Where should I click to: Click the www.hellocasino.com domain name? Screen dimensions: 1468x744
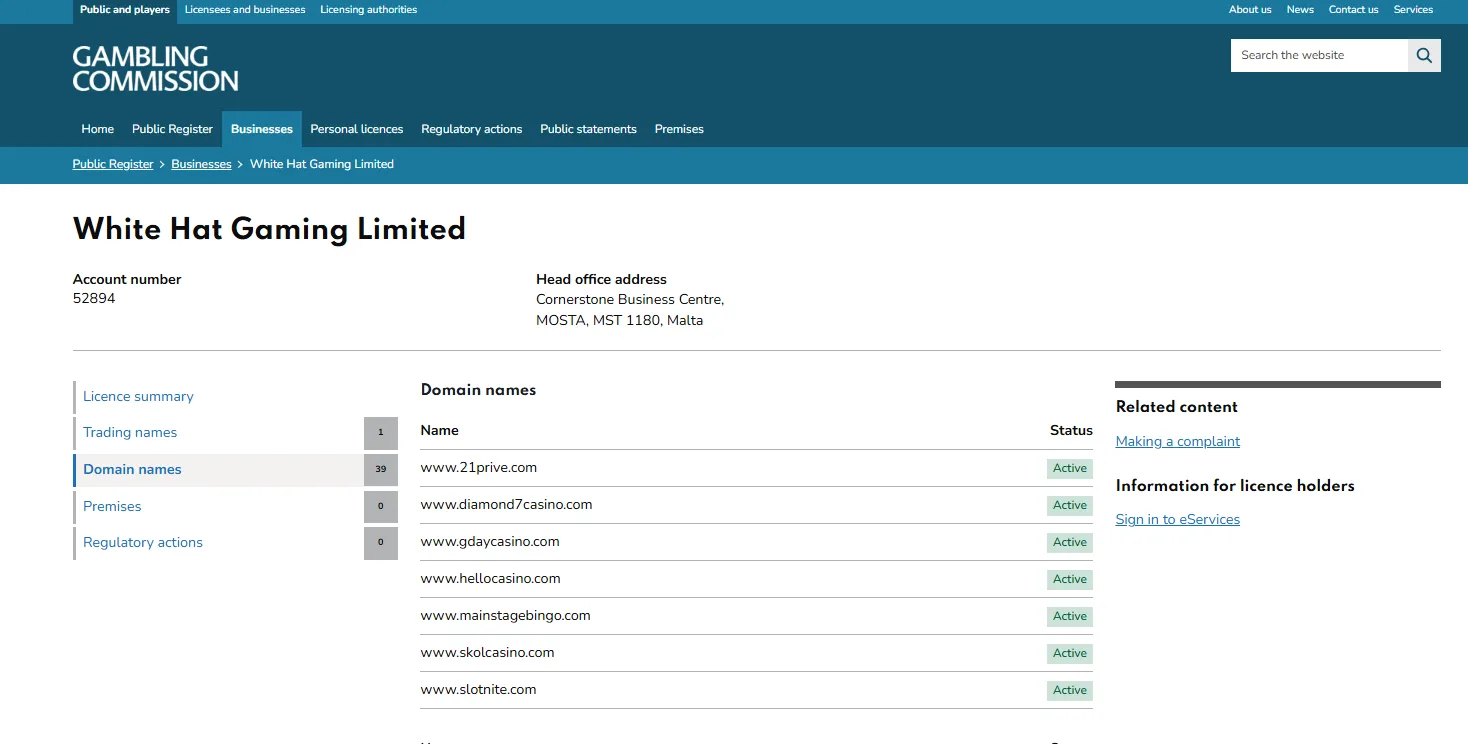coord(491,578)
